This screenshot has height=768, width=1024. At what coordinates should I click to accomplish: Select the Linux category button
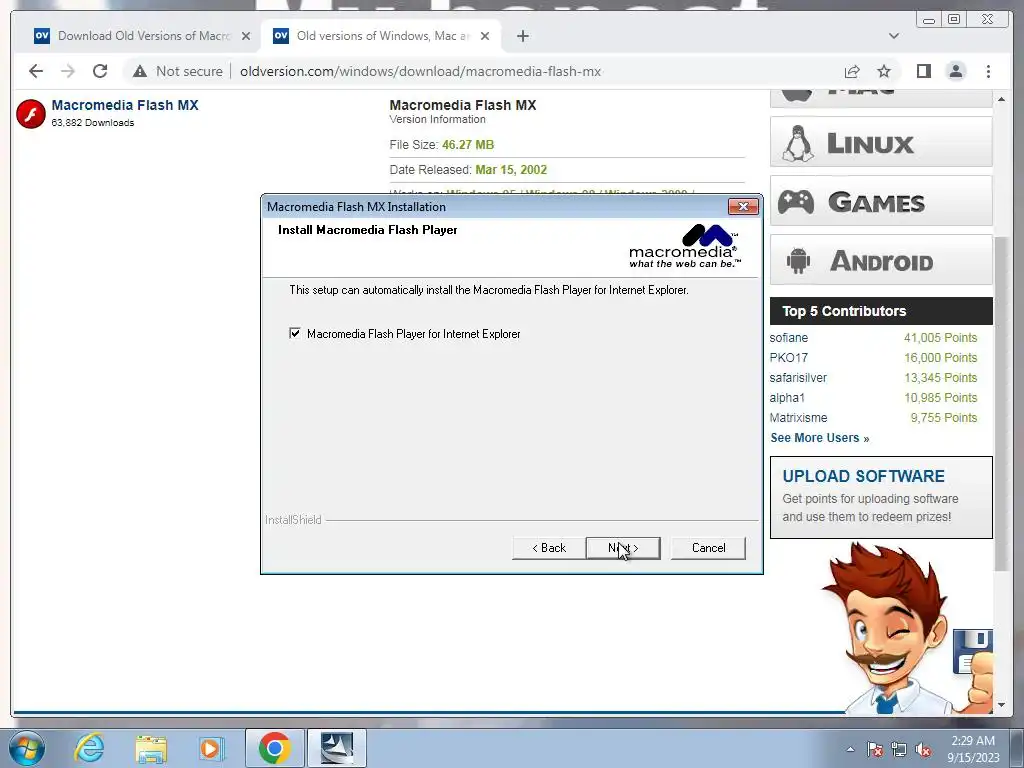[881, 142]
